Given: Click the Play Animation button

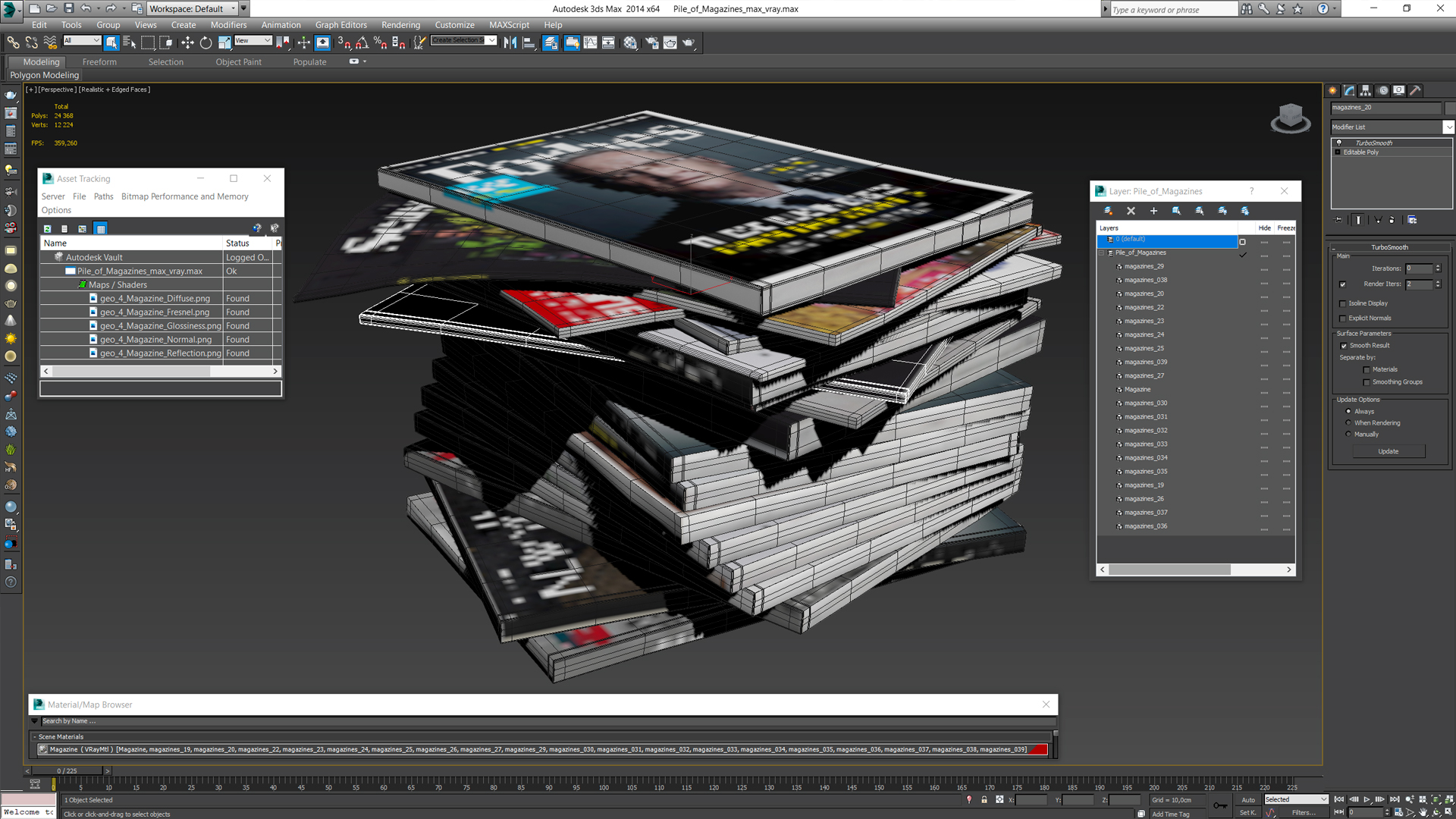Looking at the screenshot, I should [x=1367, y=799].
